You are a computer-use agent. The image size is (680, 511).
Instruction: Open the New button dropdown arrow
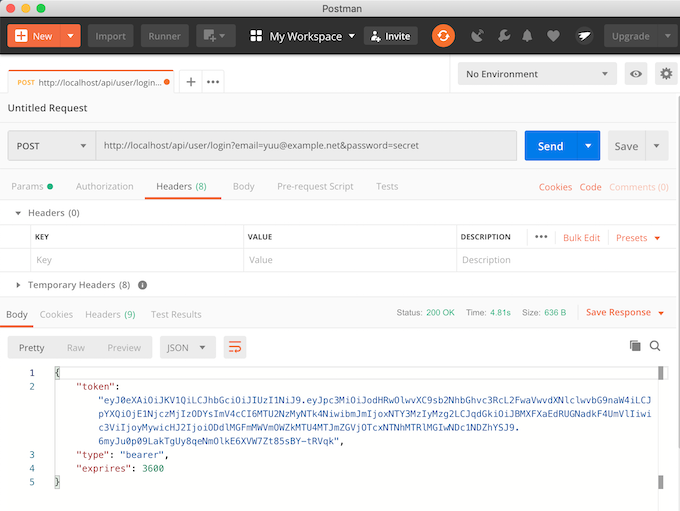pos(70,36)
